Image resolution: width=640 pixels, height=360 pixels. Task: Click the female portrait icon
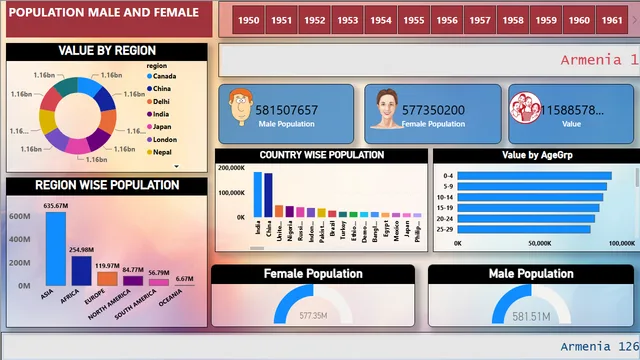pyautogui.click(x=387, y=109)
